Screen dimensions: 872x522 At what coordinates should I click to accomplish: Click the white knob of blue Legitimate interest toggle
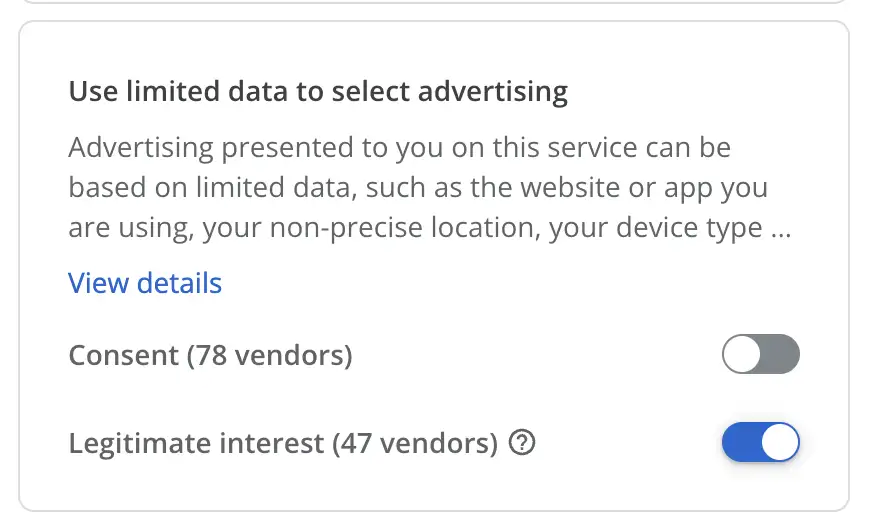[780, 443]
